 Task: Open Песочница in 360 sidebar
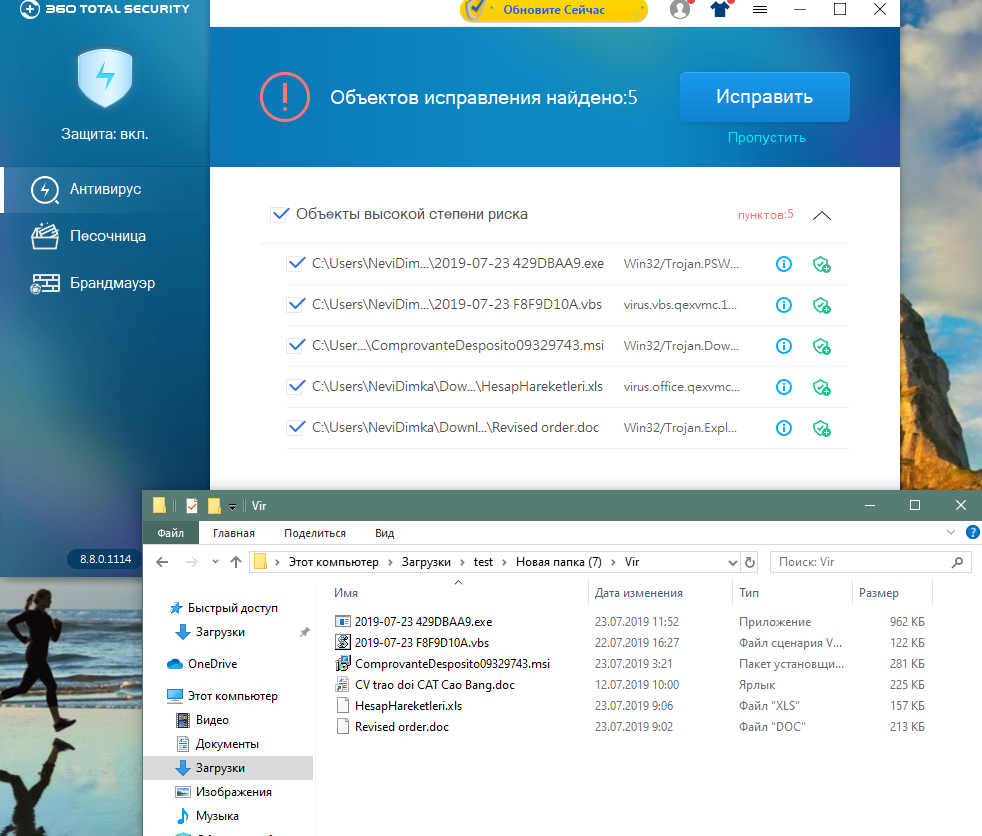click(105, 236)
